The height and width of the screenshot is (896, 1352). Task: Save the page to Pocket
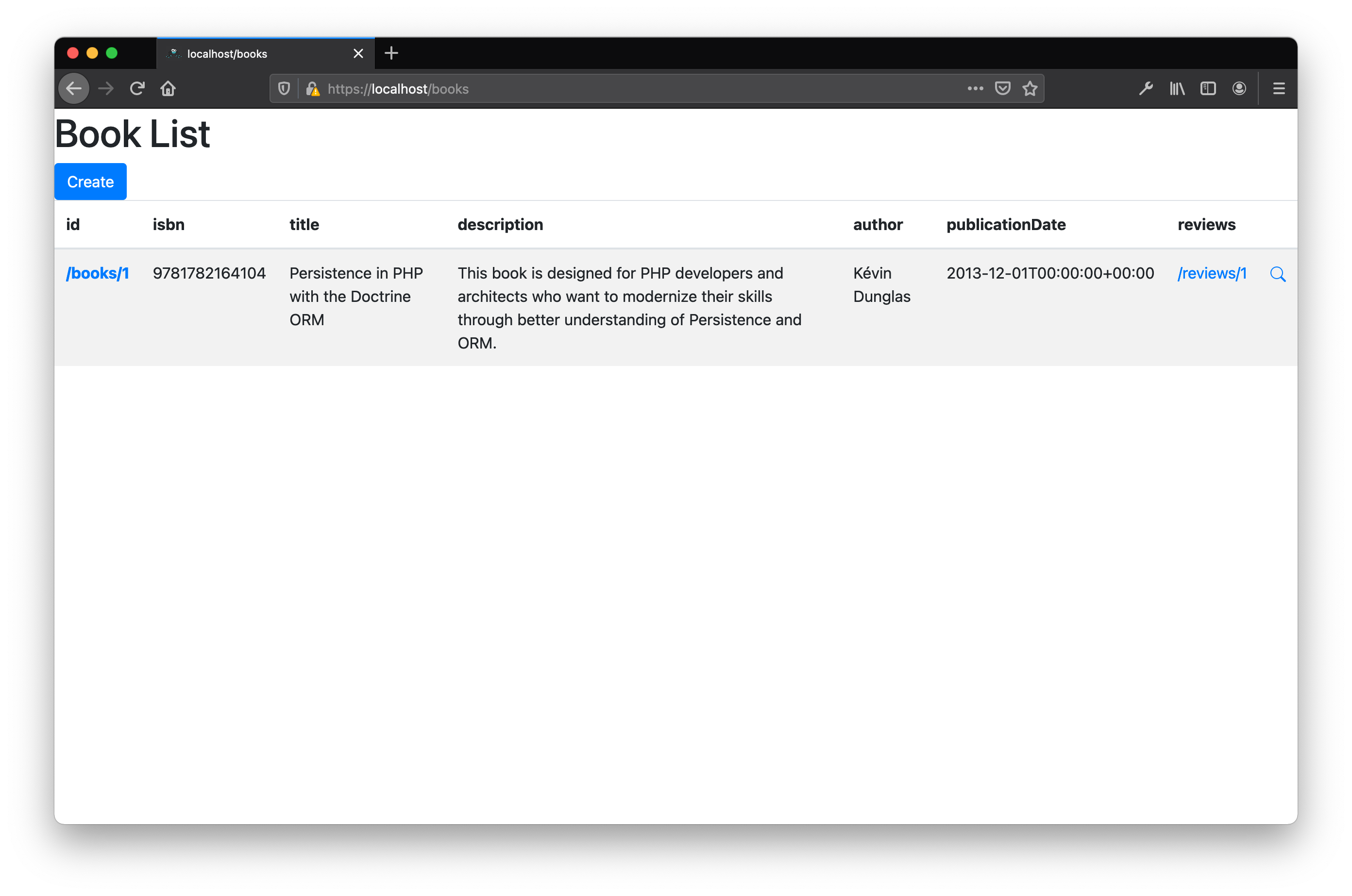point(1002,88)
